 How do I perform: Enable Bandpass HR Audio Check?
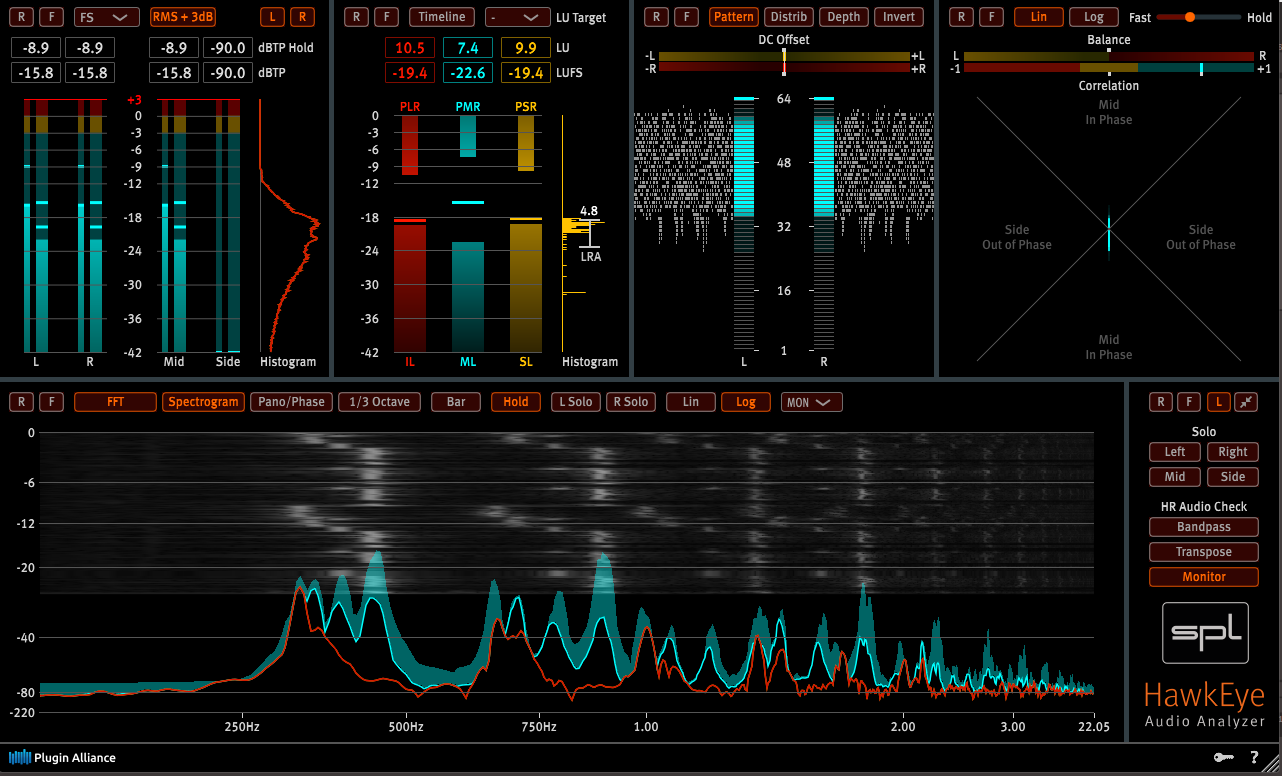pos(1204,527)
